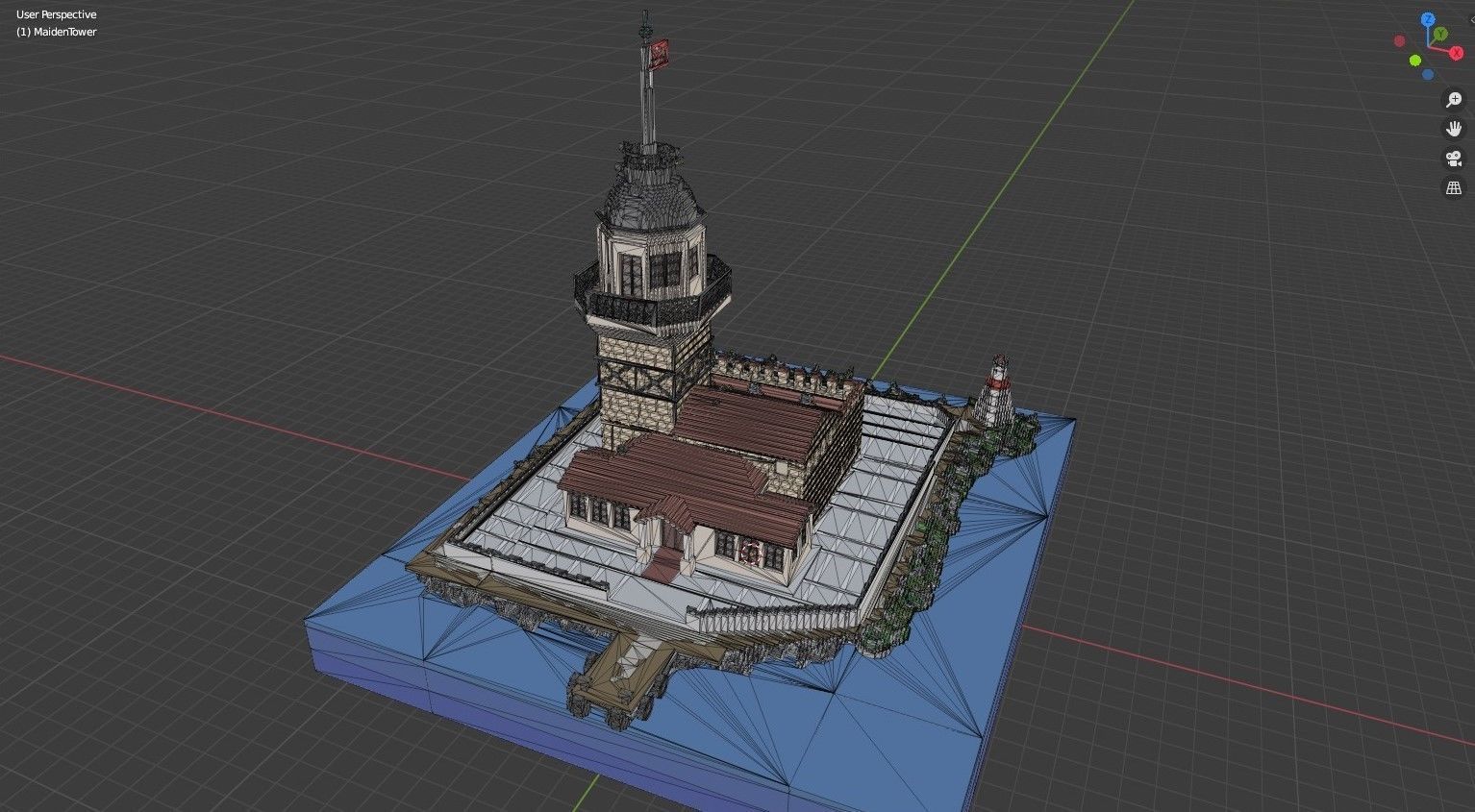Select the life ring on the building wall
Screen dimensions: 1475x812
point(751,552)
